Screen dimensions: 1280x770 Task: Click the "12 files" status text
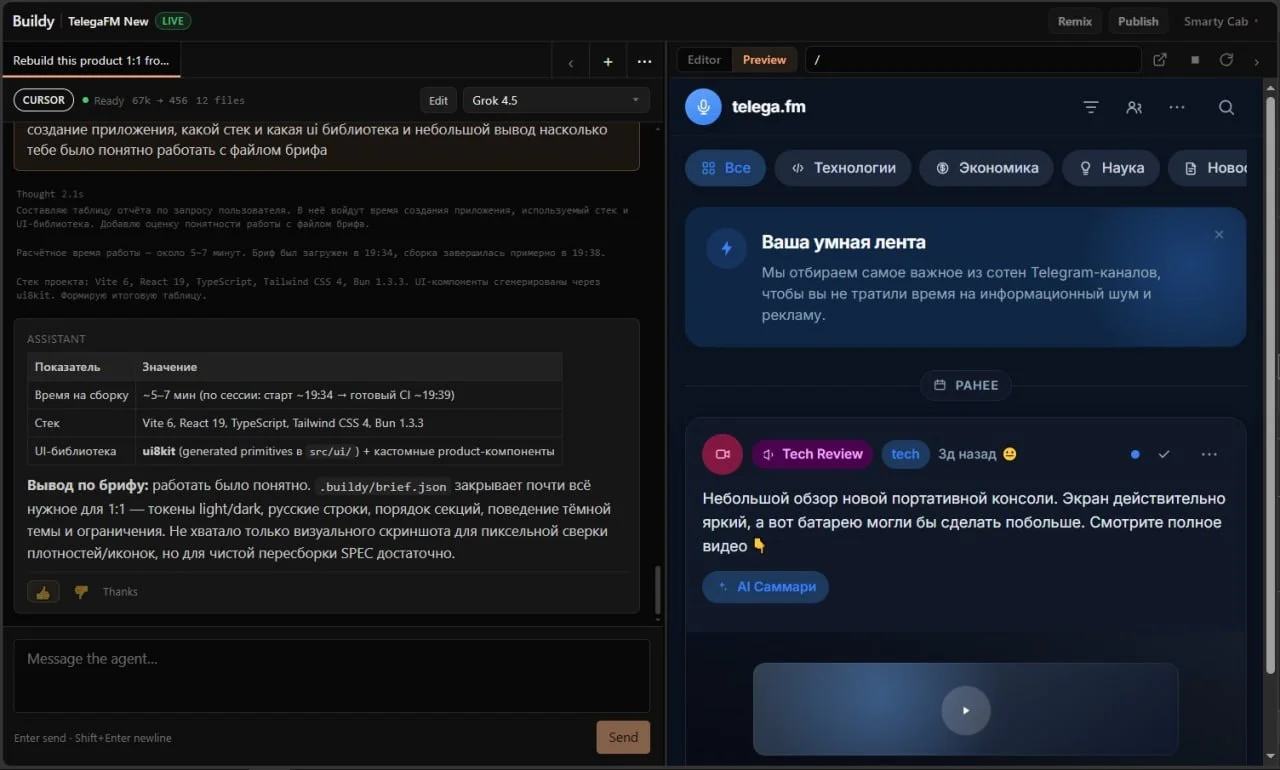point(220,100)
